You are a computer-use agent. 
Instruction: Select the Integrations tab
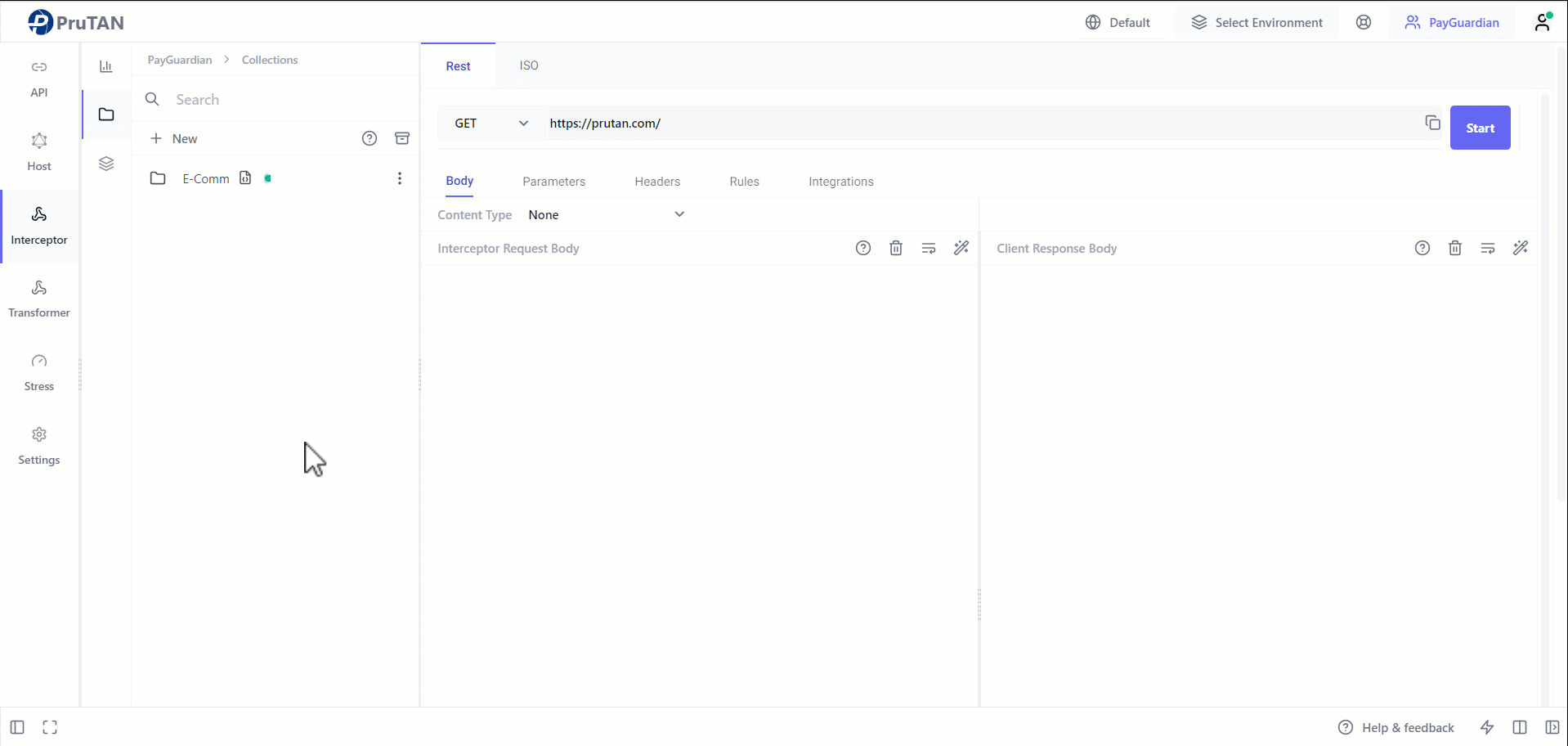[841, 182]
